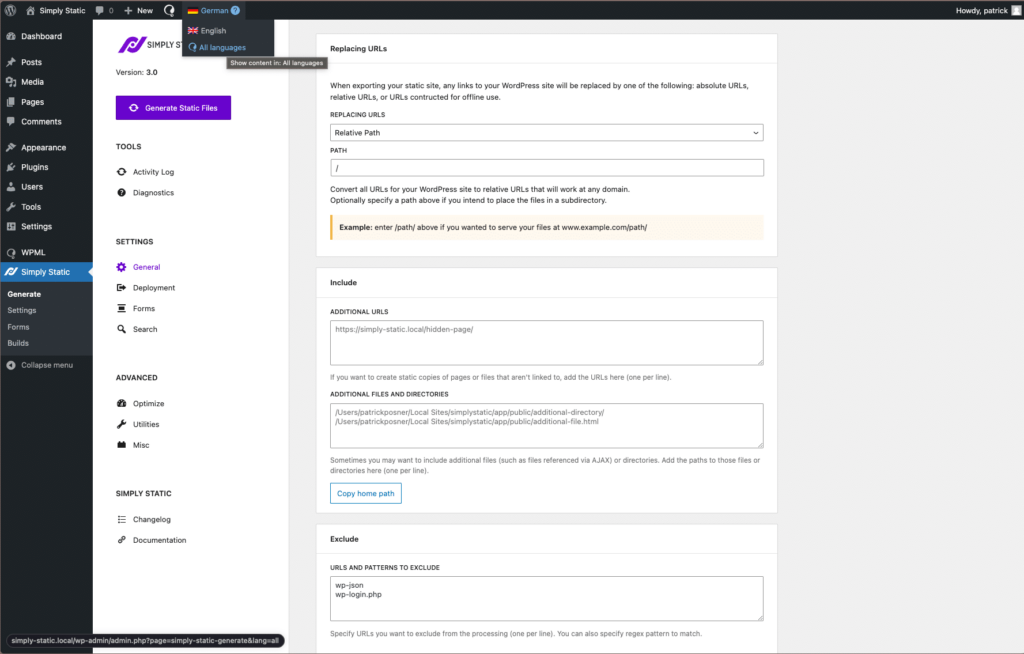The height and width of the screenshot is (654, 1024).
Task: Open the Deployment settings link
Action: (154, 287)
